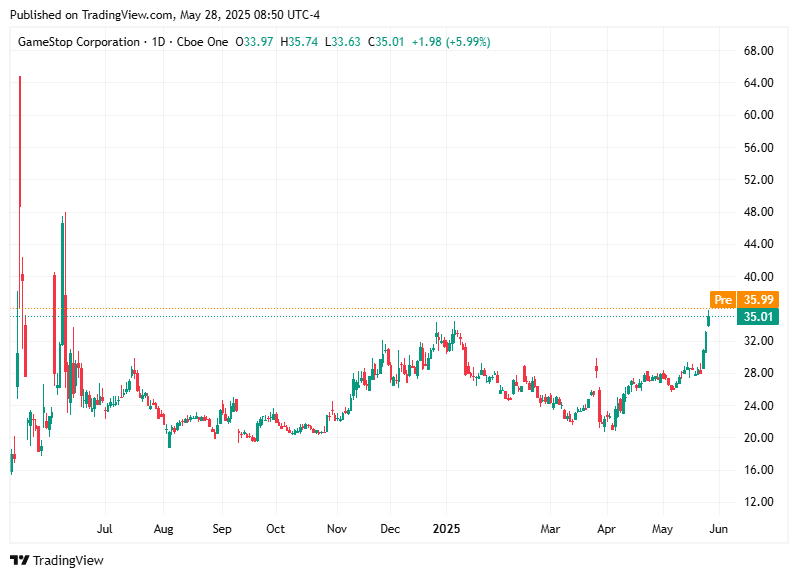The width and height of the screenshot is (798, 578).
Task: Click the 16.00 price axis label
Action: click(x=758, y=470)
